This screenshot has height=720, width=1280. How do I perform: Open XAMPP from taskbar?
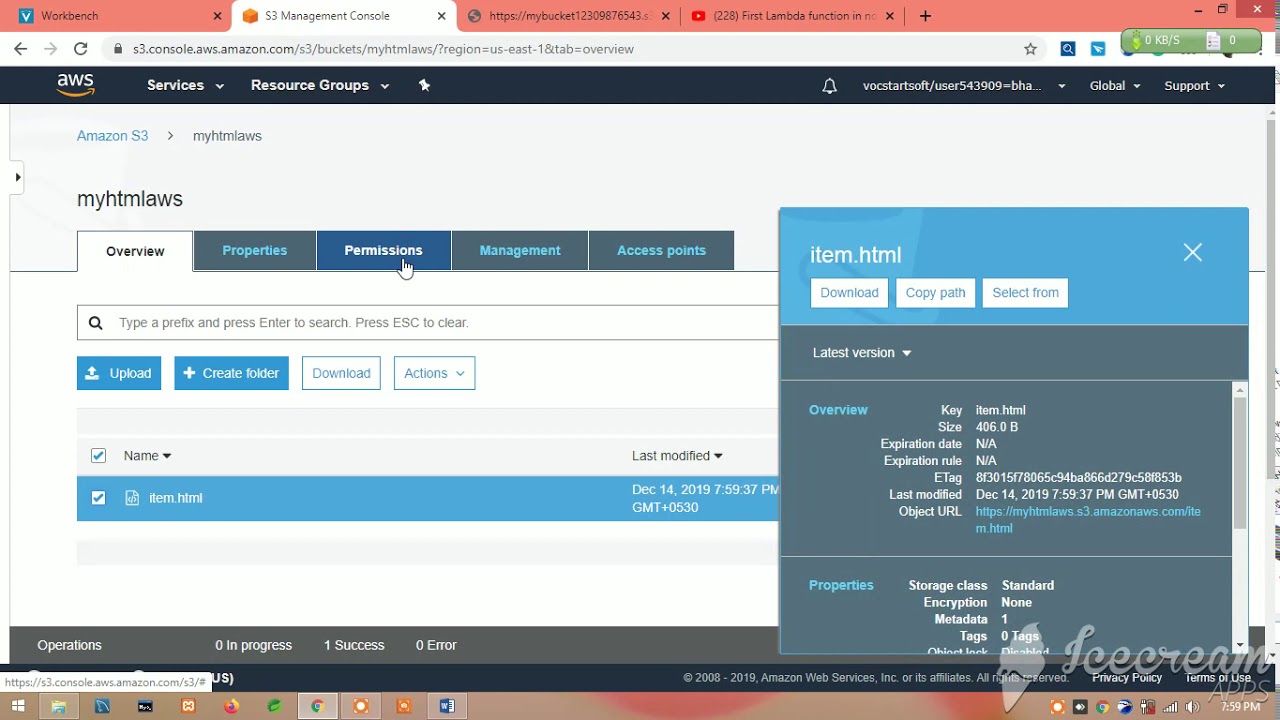188,706
